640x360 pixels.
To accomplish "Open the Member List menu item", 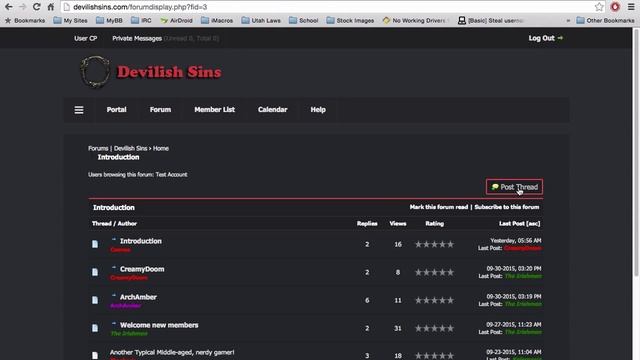I will coord(214,109).
